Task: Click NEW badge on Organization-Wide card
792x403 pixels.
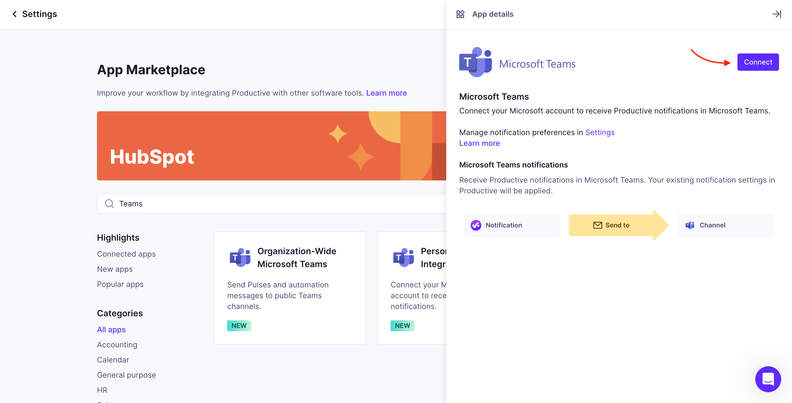Action: click(239, 326)
